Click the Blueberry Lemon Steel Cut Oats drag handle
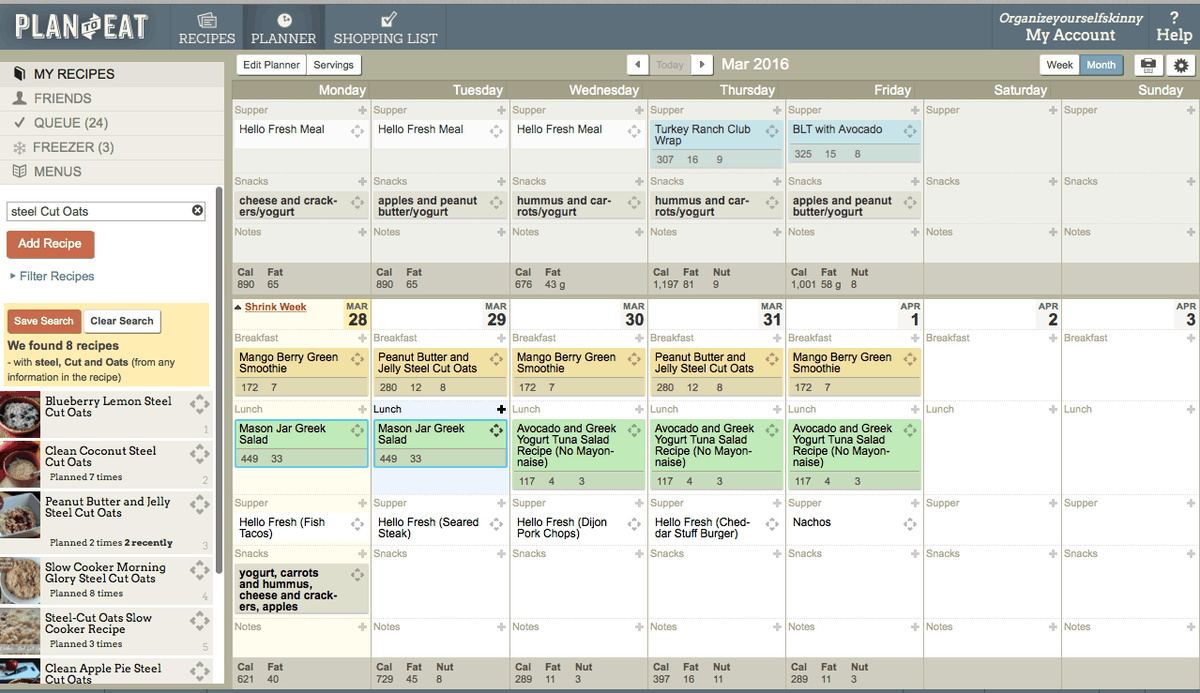The height and width of the screenshot is (693, 1200). (200, 404)
